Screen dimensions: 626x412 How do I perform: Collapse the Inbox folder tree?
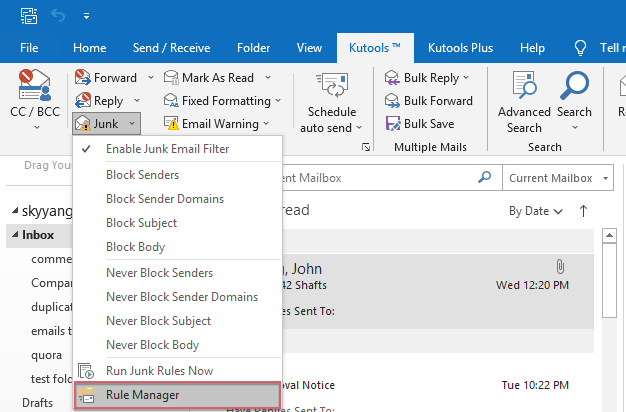click(x=15, y=235)
